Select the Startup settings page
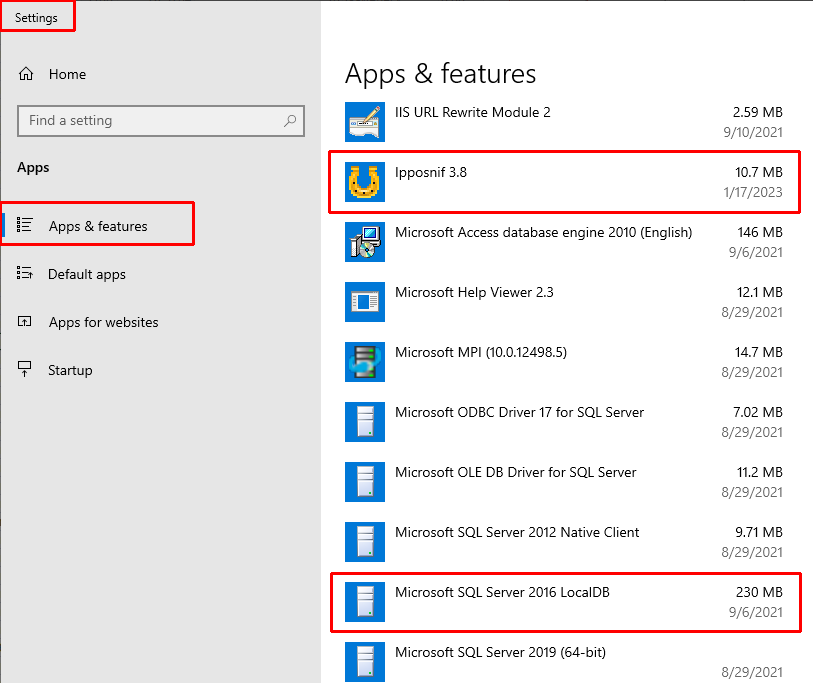Viewport: 813px width, 683px height. 70,370
